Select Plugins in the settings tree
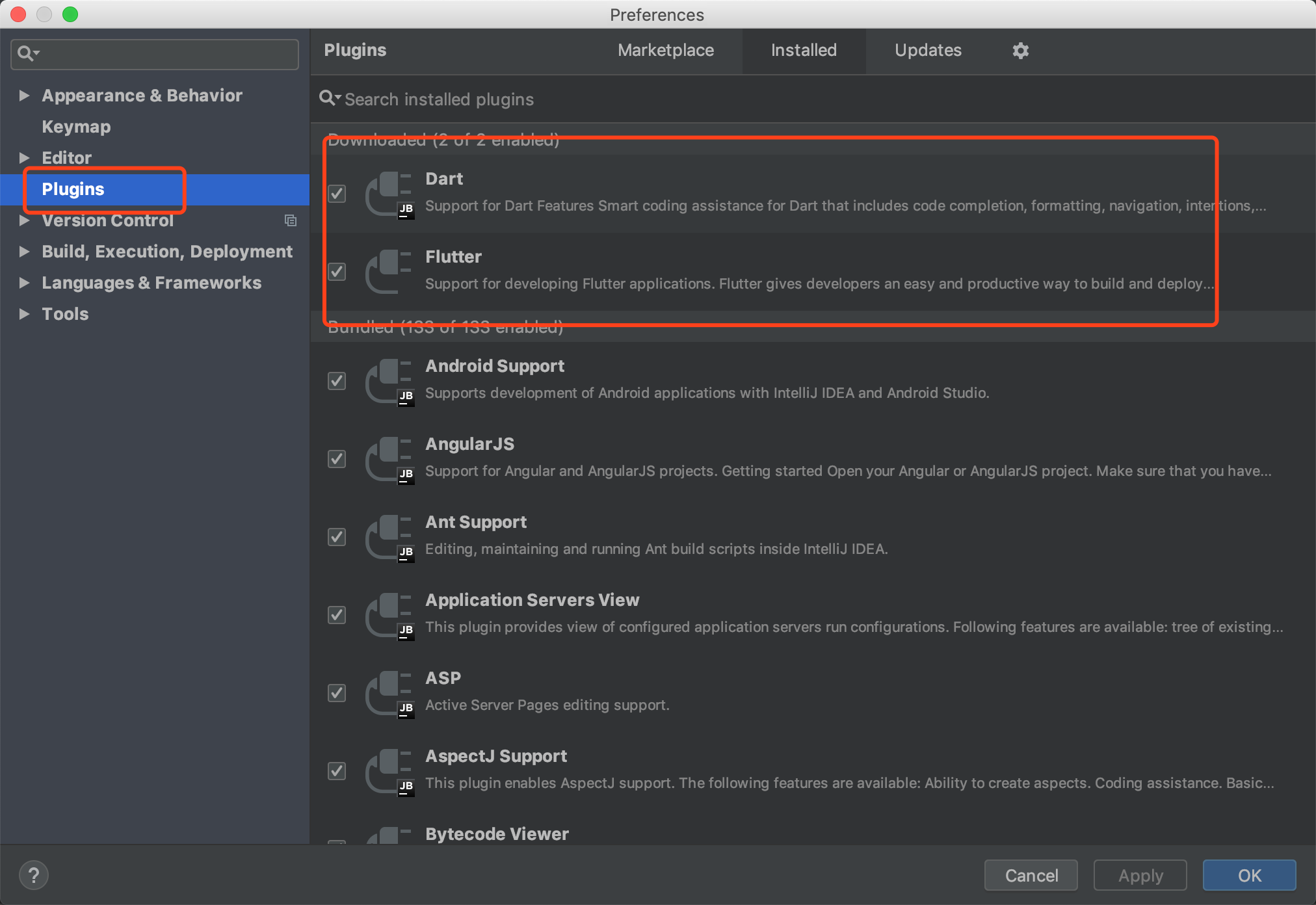 point(73,189)
